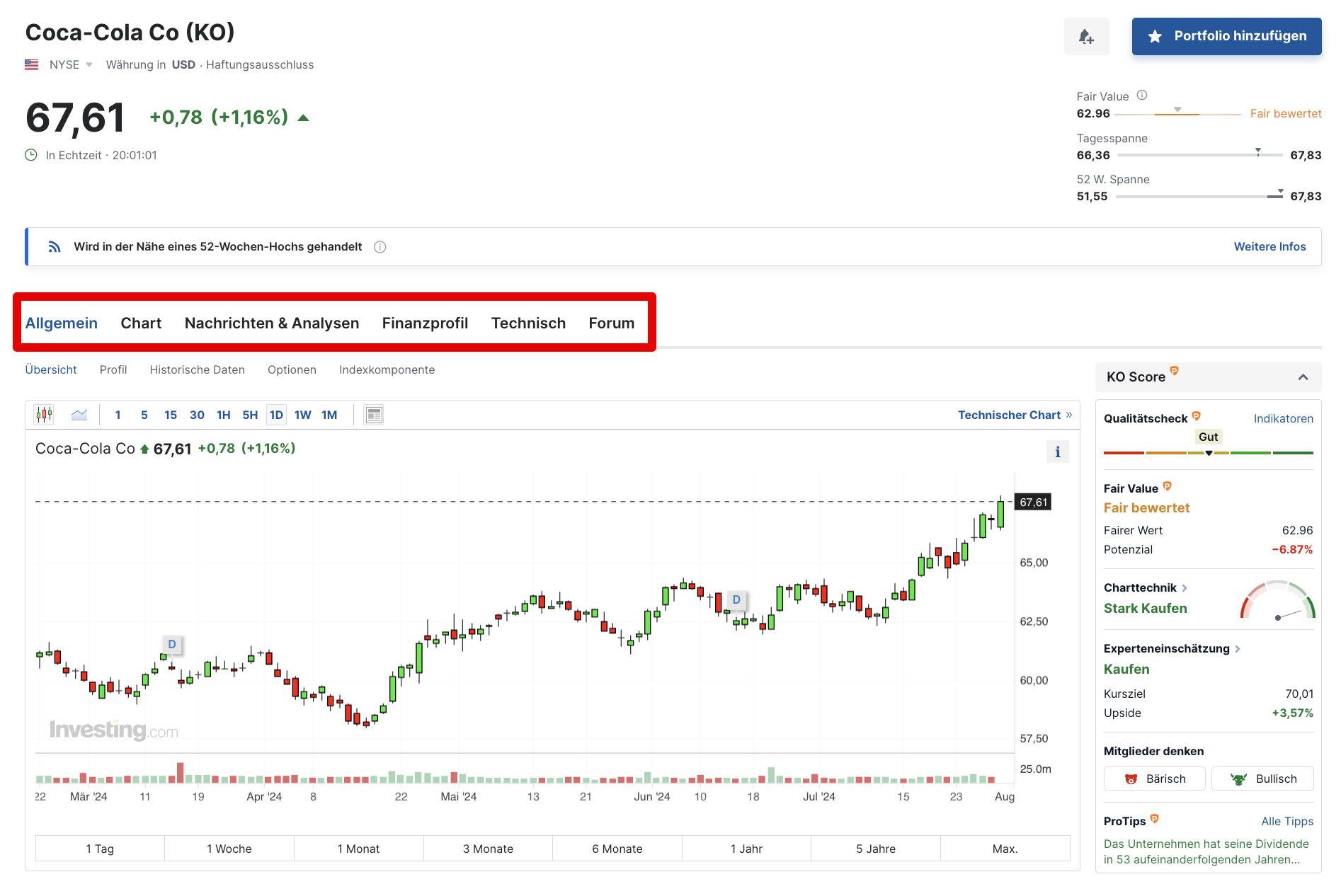Select the 1 Jahr range button

(746, 849)
